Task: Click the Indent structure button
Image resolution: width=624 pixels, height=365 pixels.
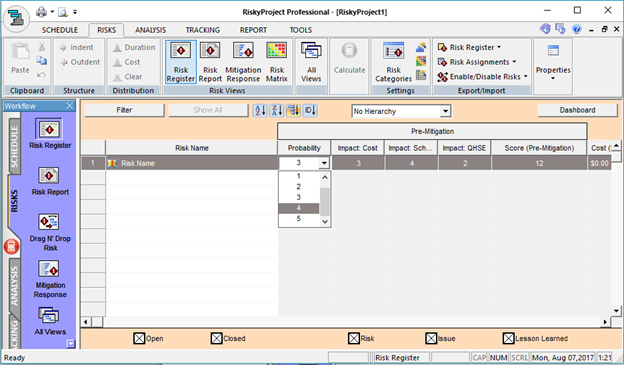Action: pyautogui.click(x=77, y=47)
